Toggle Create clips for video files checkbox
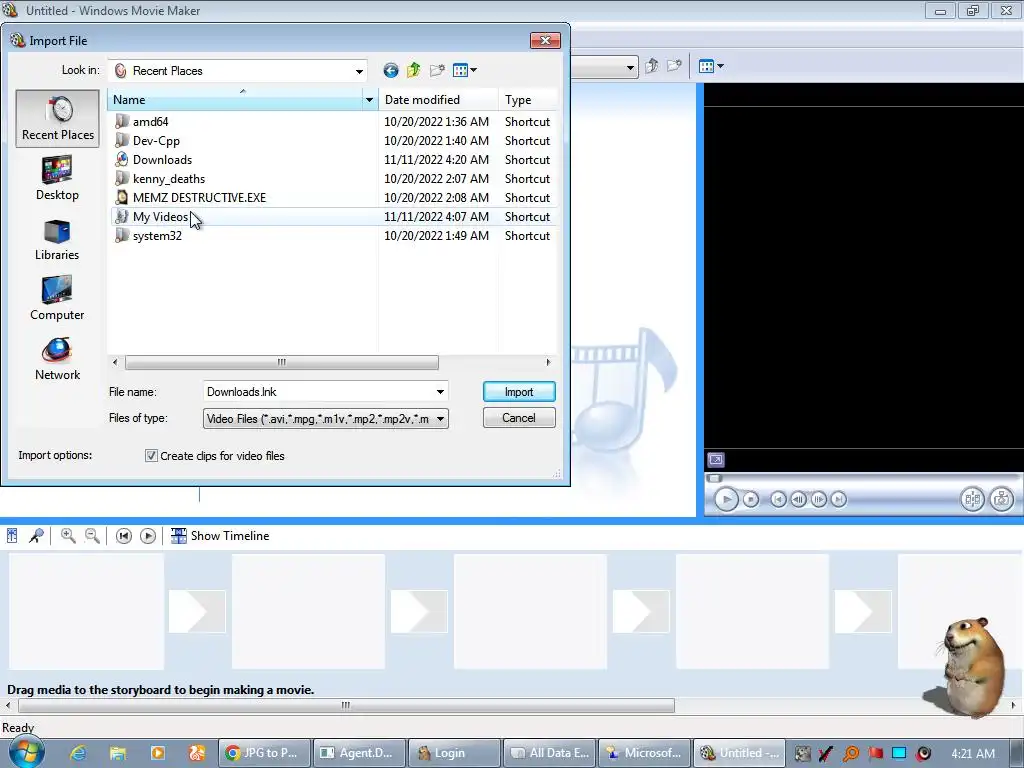Viewport: 1024px width, 768px height. (x=151, y=456)
